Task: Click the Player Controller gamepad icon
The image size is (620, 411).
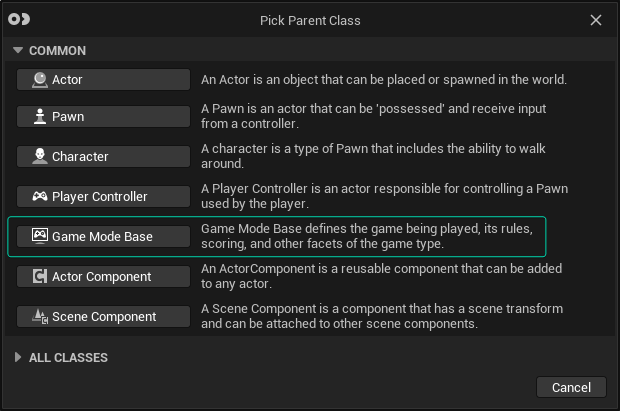Action: (40, 197)
